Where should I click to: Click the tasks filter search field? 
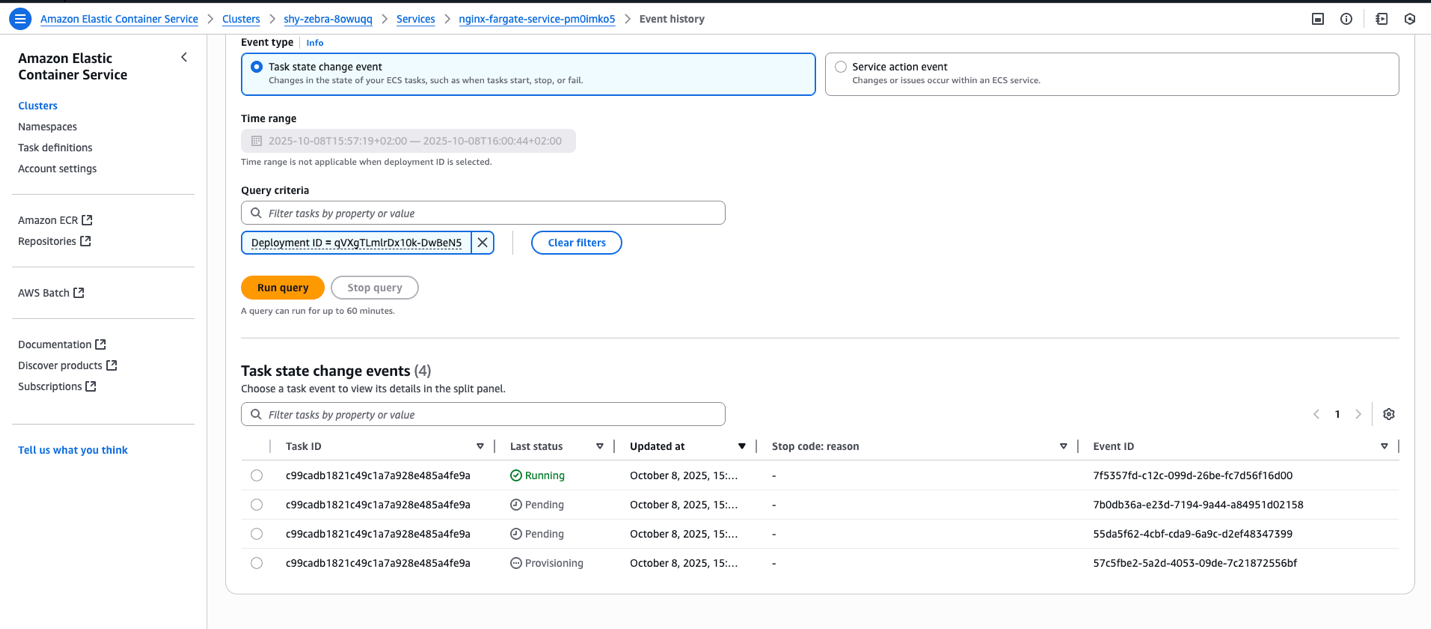pos(483,212)
